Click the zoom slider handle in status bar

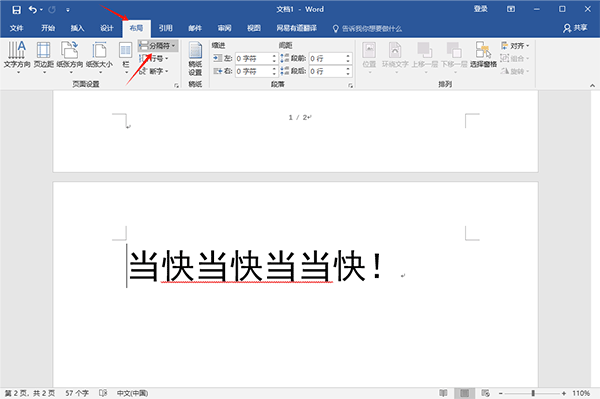pos(533,393)
